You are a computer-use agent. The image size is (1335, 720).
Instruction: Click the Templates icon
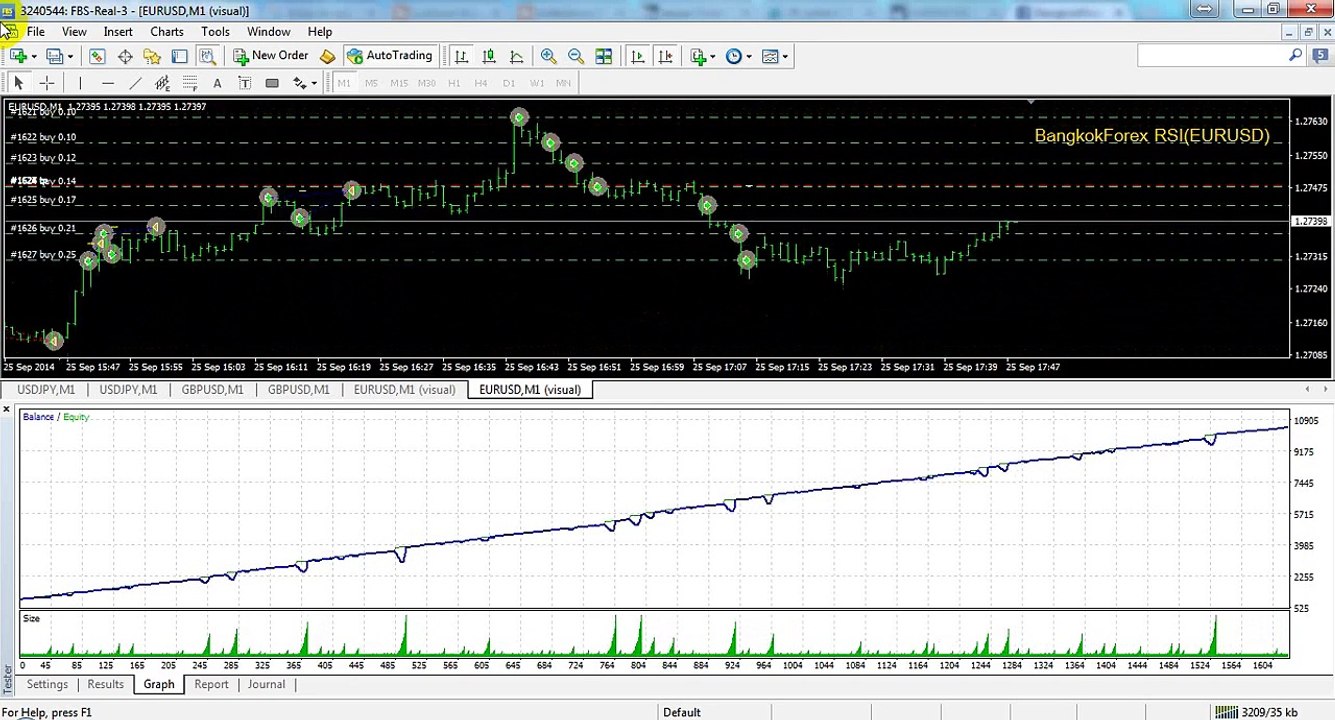(x=770, y=57)
